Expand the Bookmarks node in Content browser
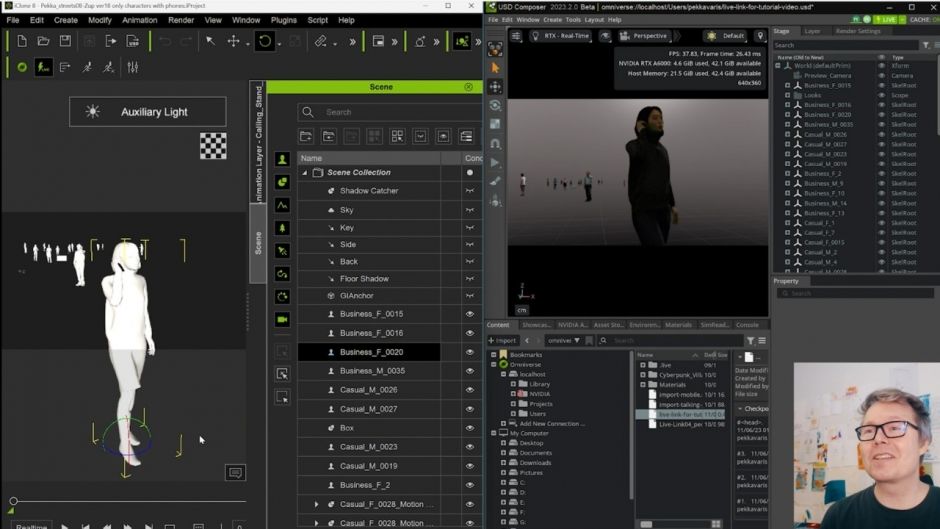Image resolution: width=940 pixels, height=529 pixels. (x=494, y=355)
